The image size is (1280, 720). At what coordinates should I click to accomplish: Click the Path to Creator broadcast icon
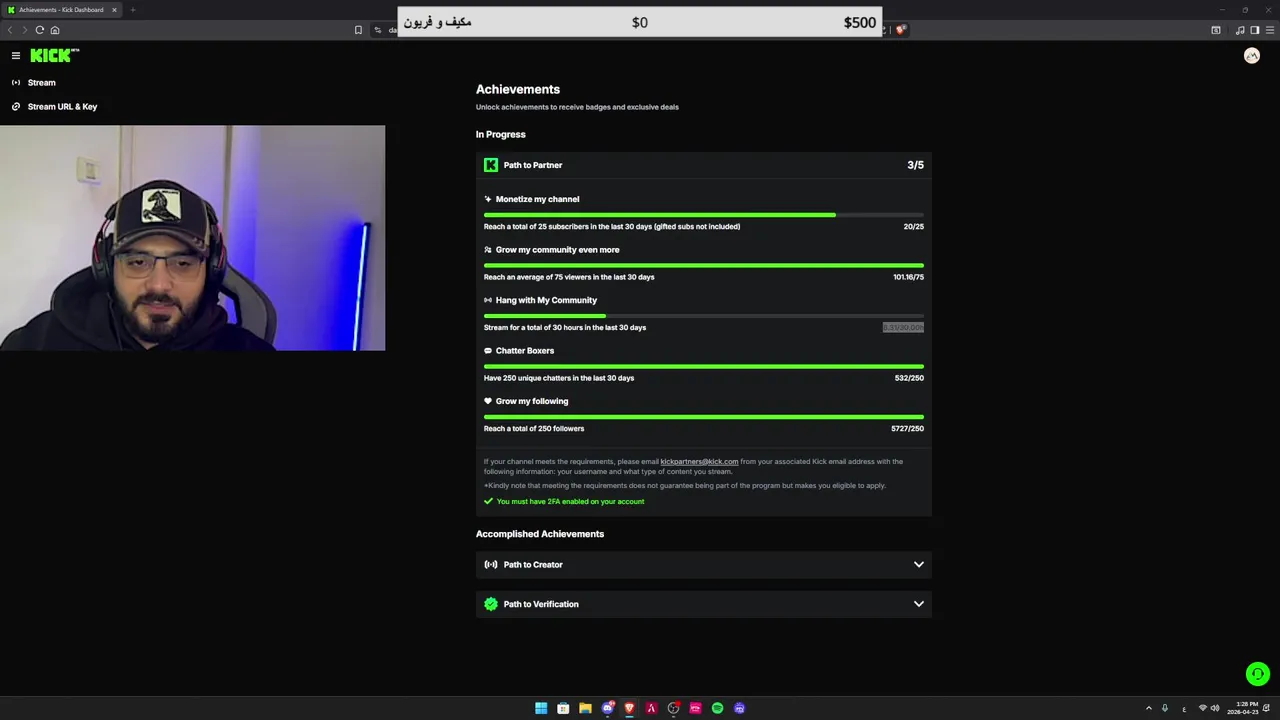point(491,565)
